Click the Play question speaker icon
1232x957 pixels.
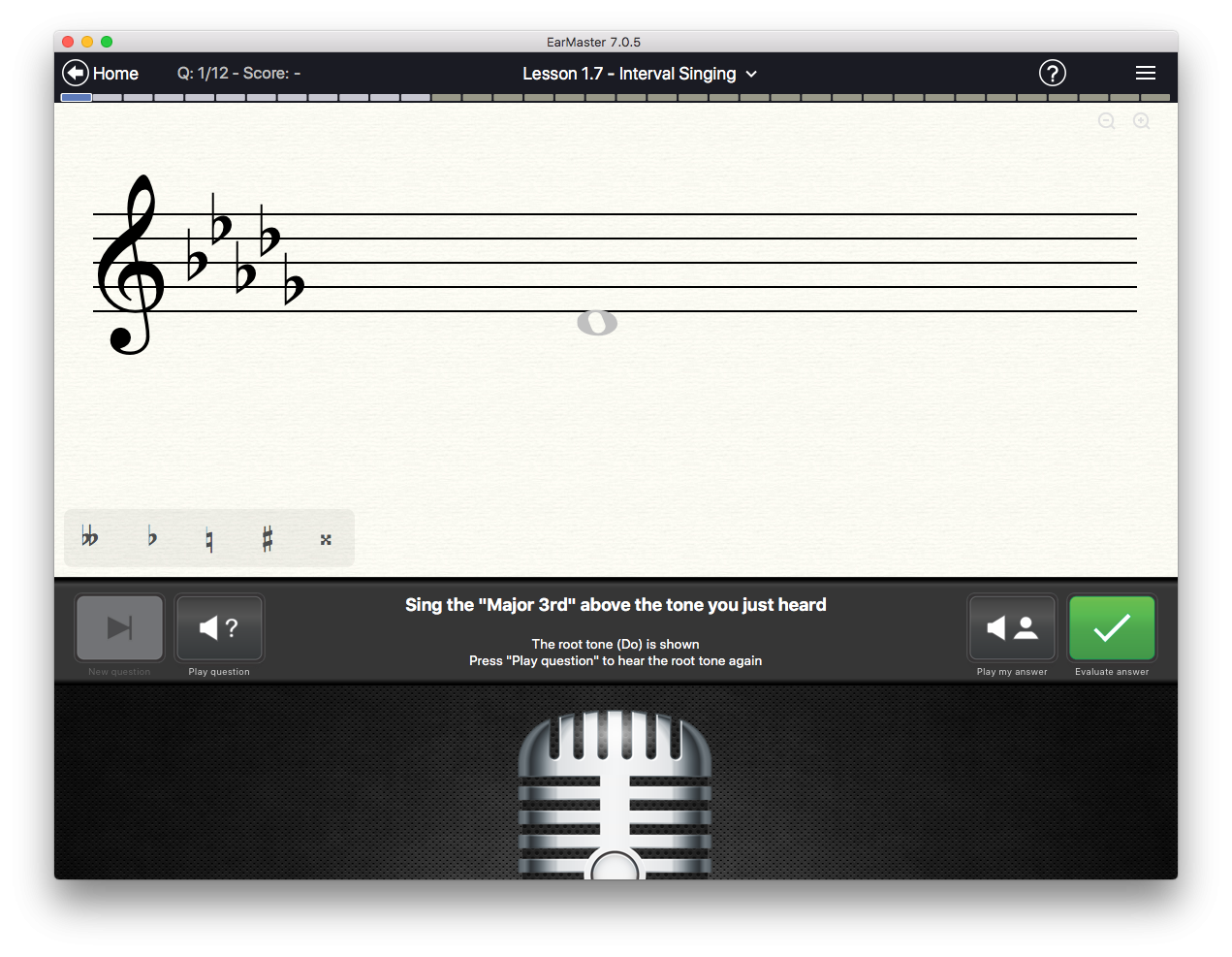[x=219, y=628]
